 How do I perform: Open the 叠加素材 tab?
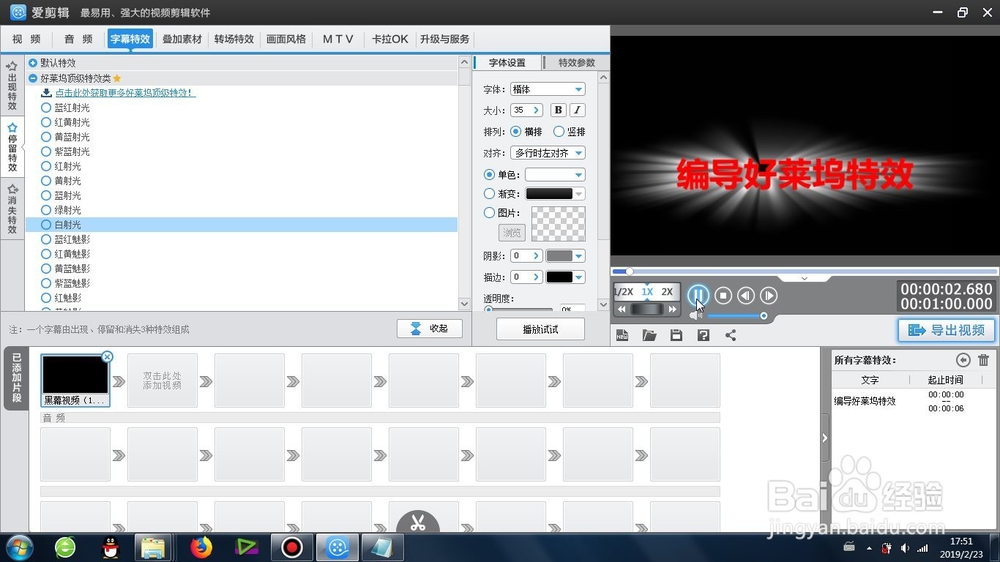182,39
